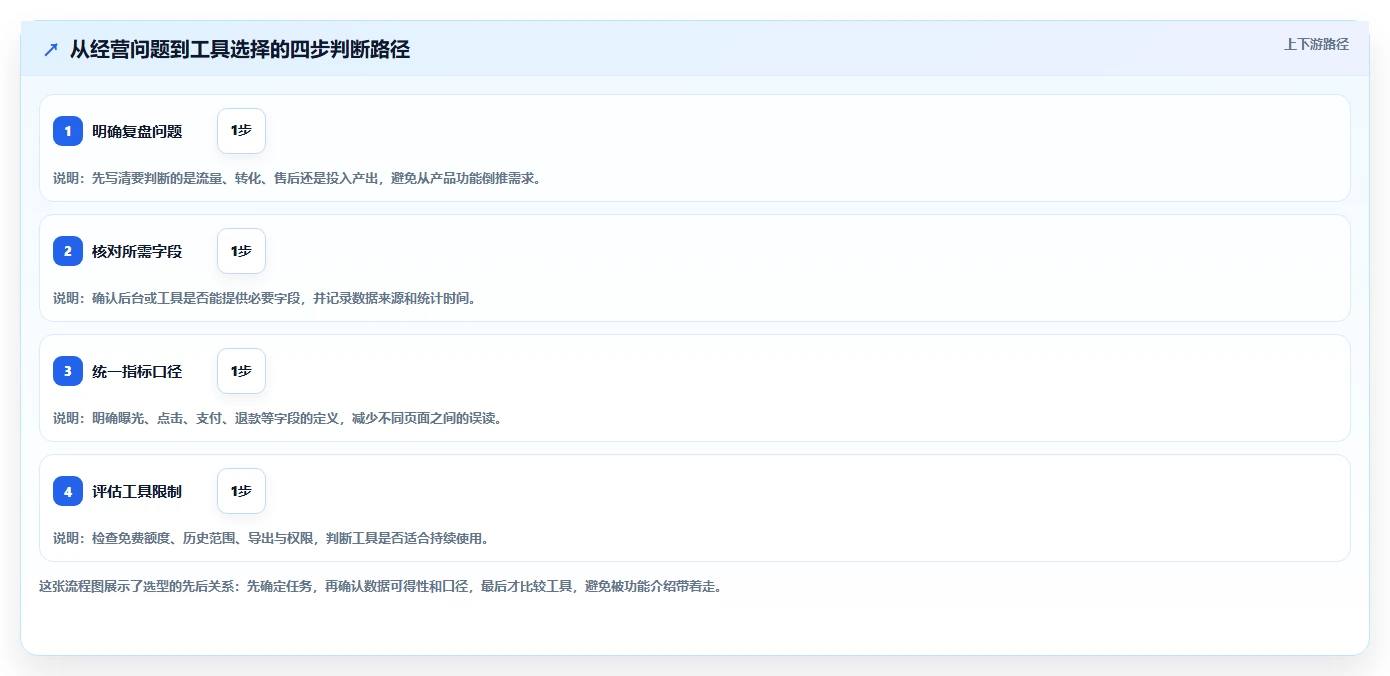Click the 评估工具限制 step title

pos(137,491)
